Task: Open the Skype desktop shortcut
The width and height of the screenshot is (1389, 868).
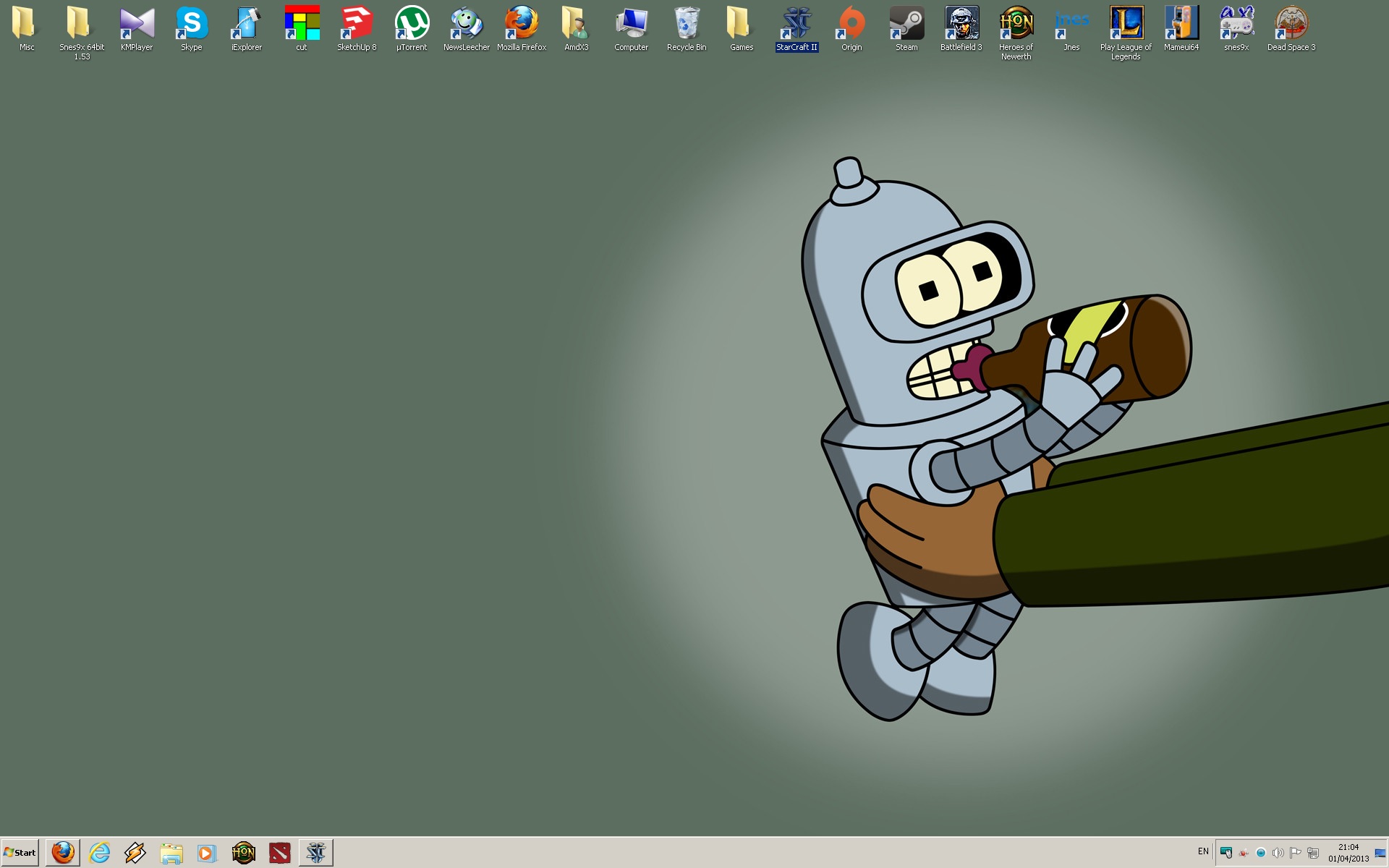Action: (192, 24)
